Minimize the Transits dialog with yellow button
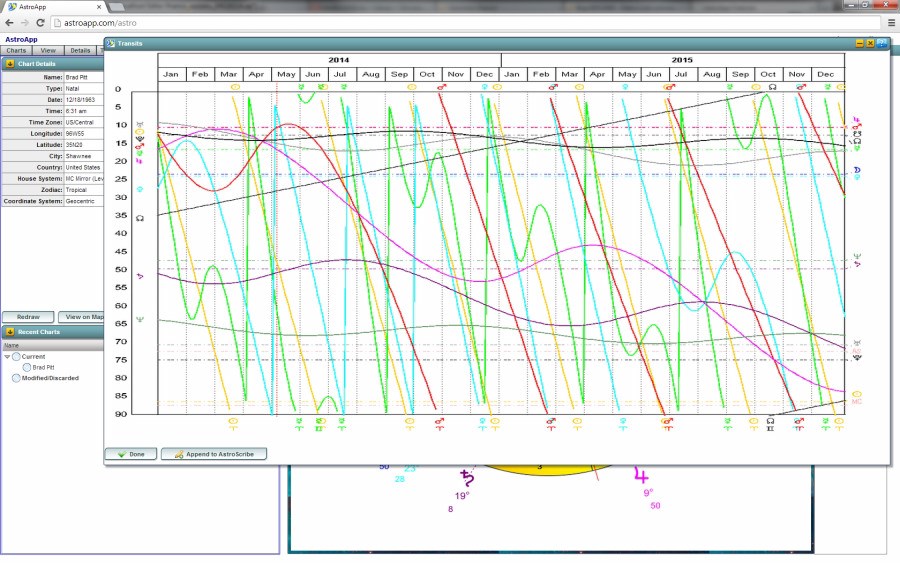The image size is (900, 563). pyautogui.click(x=859, y=44)
